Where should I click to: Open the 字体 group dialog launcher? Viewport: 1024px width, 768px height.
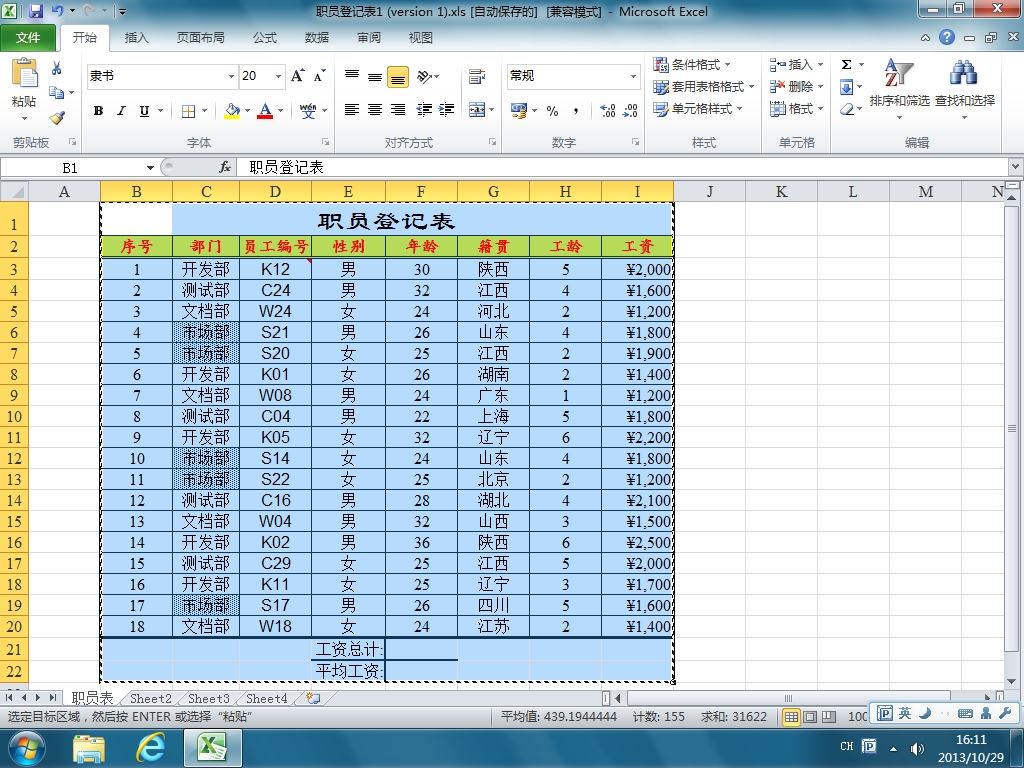(325, 142)
